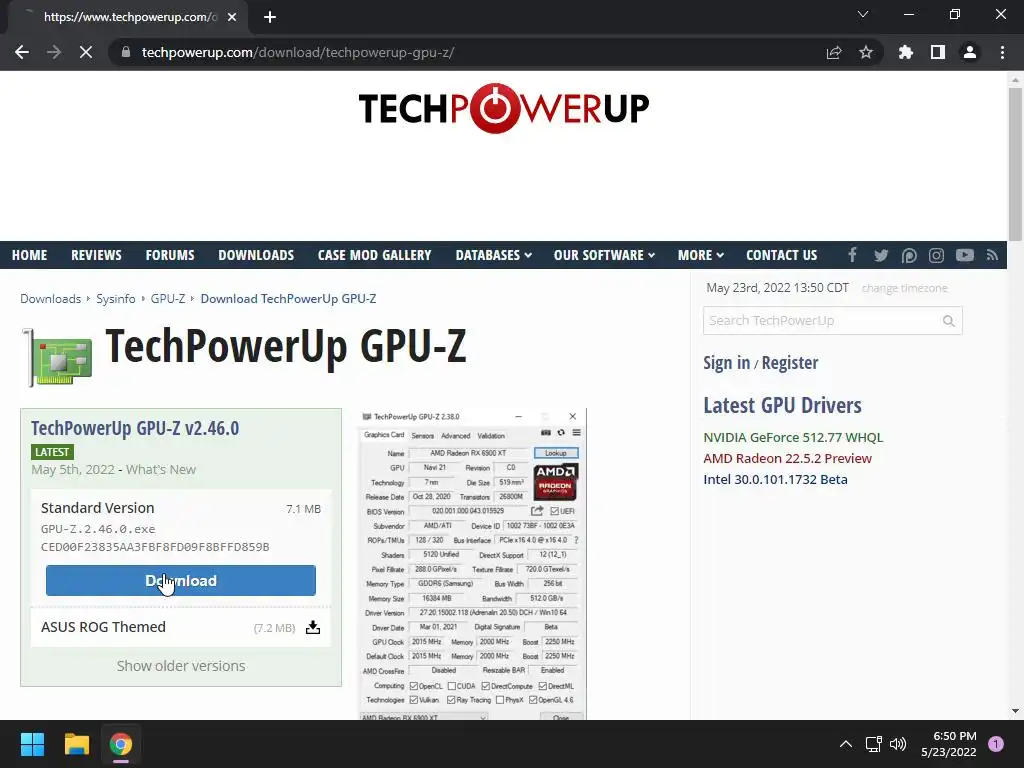Open Chrome extensions puzzle icon
Screen dimensions: 1024x768
(906, 52)
